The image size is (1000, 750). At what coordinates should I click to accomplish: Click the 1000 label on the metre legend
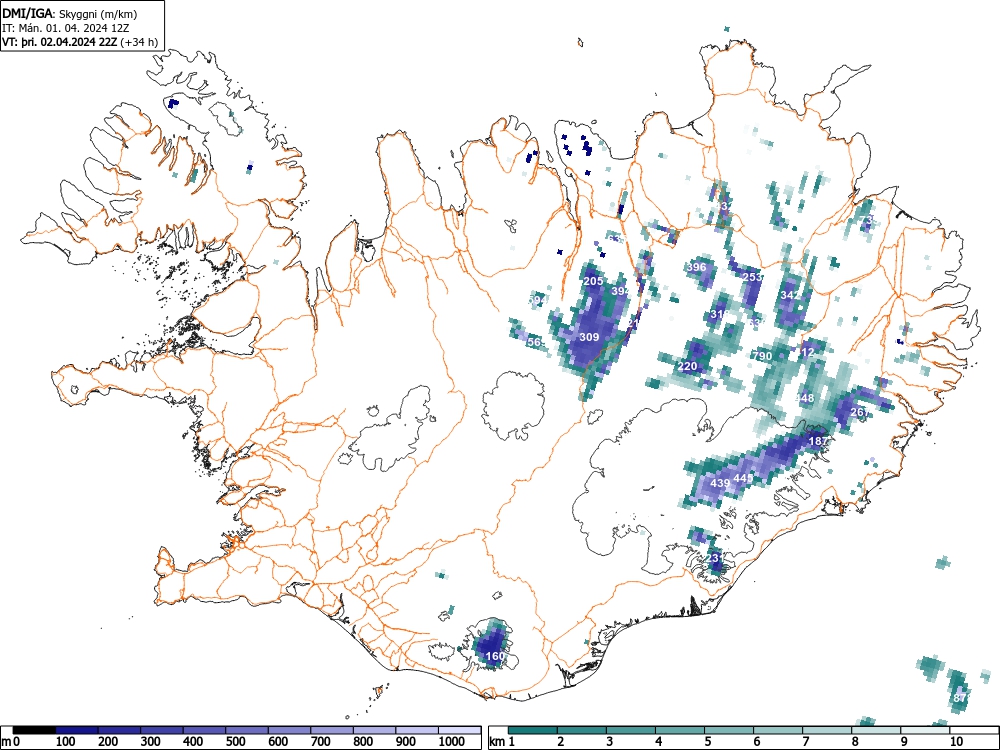click(452, 742)
